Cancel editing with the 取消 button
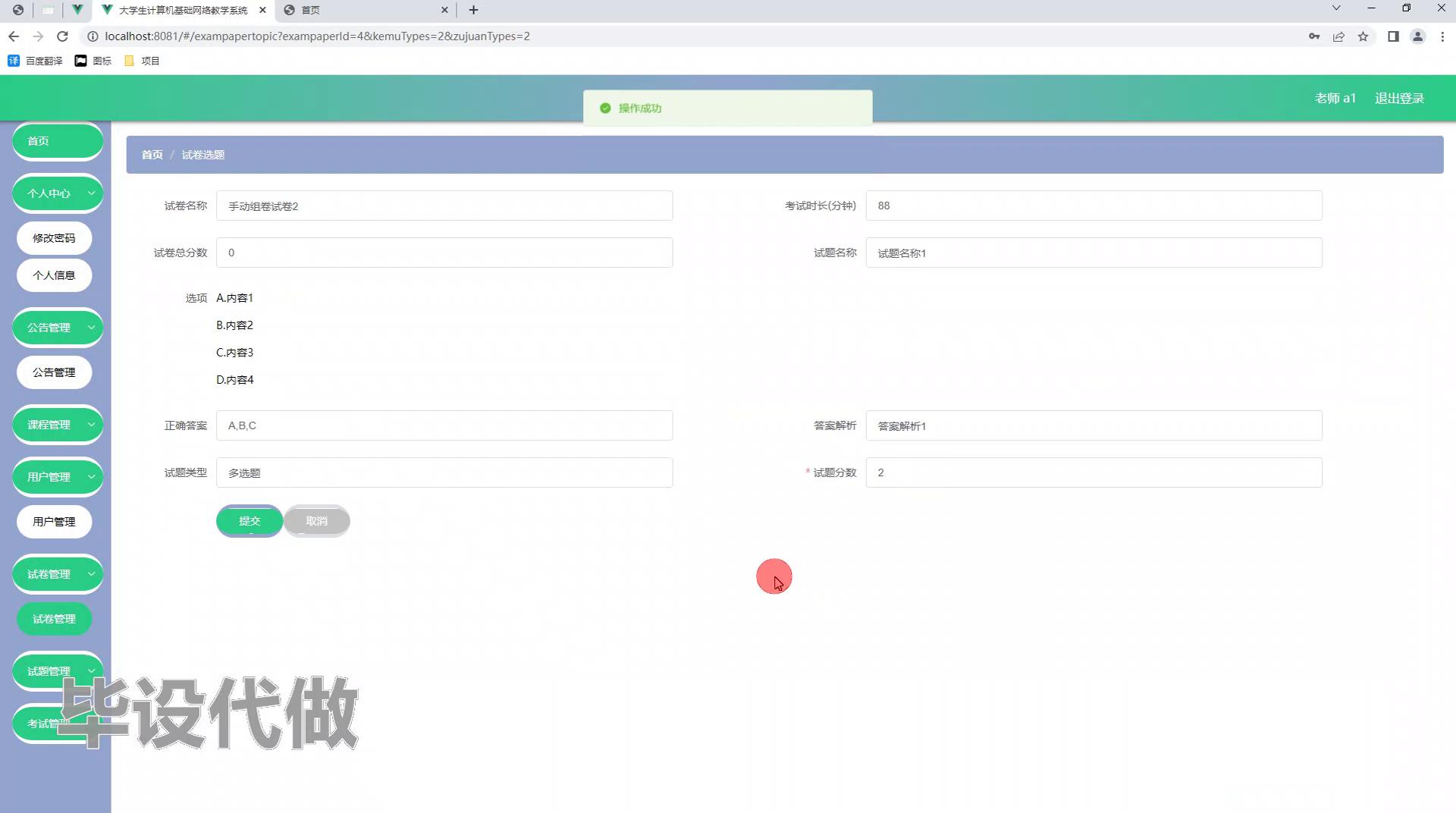 [x=316, y=521]
